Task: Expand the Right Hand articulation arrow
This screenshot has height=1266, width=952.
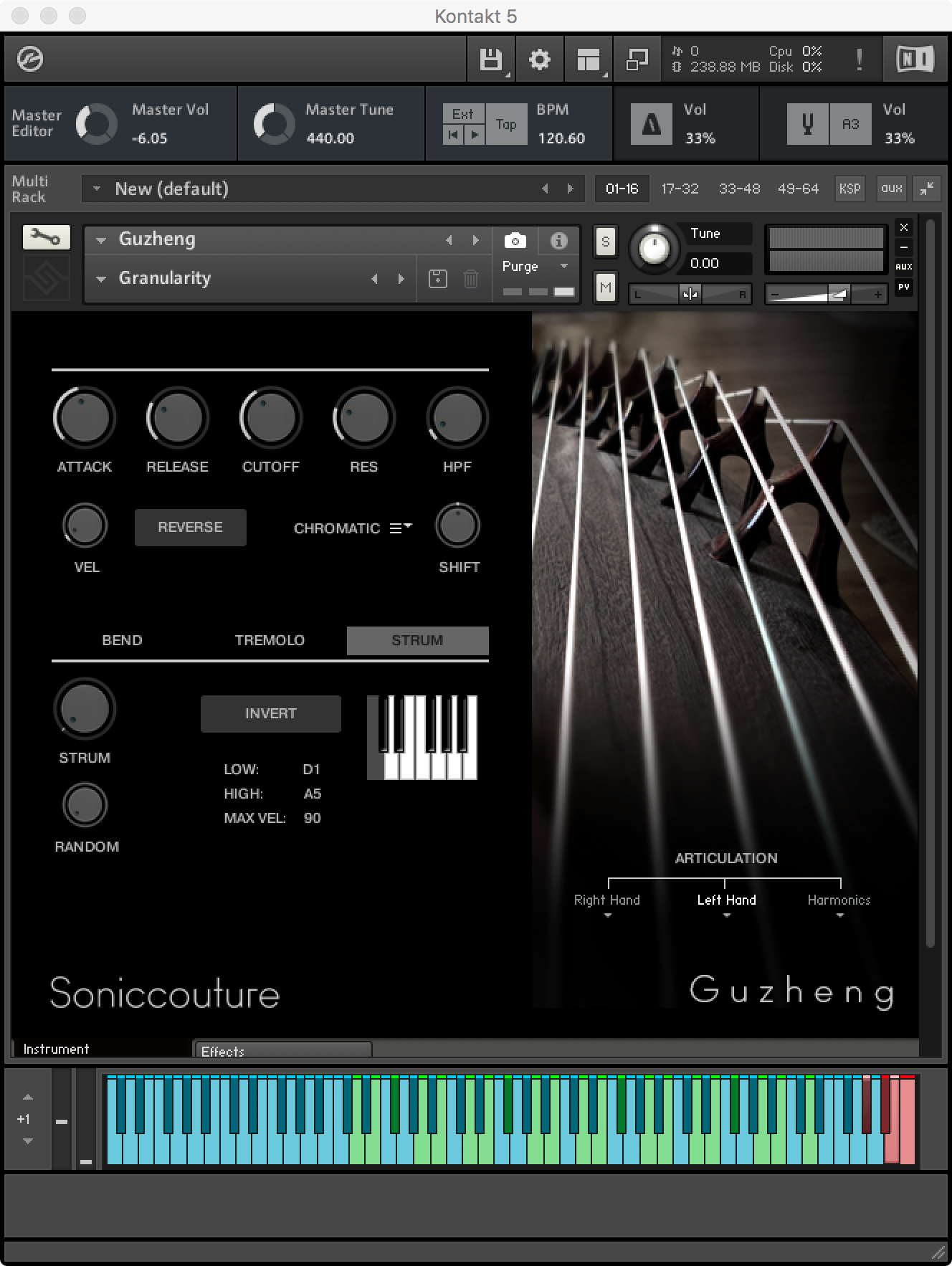Action: pyautogui.click(x=607, y=915)
